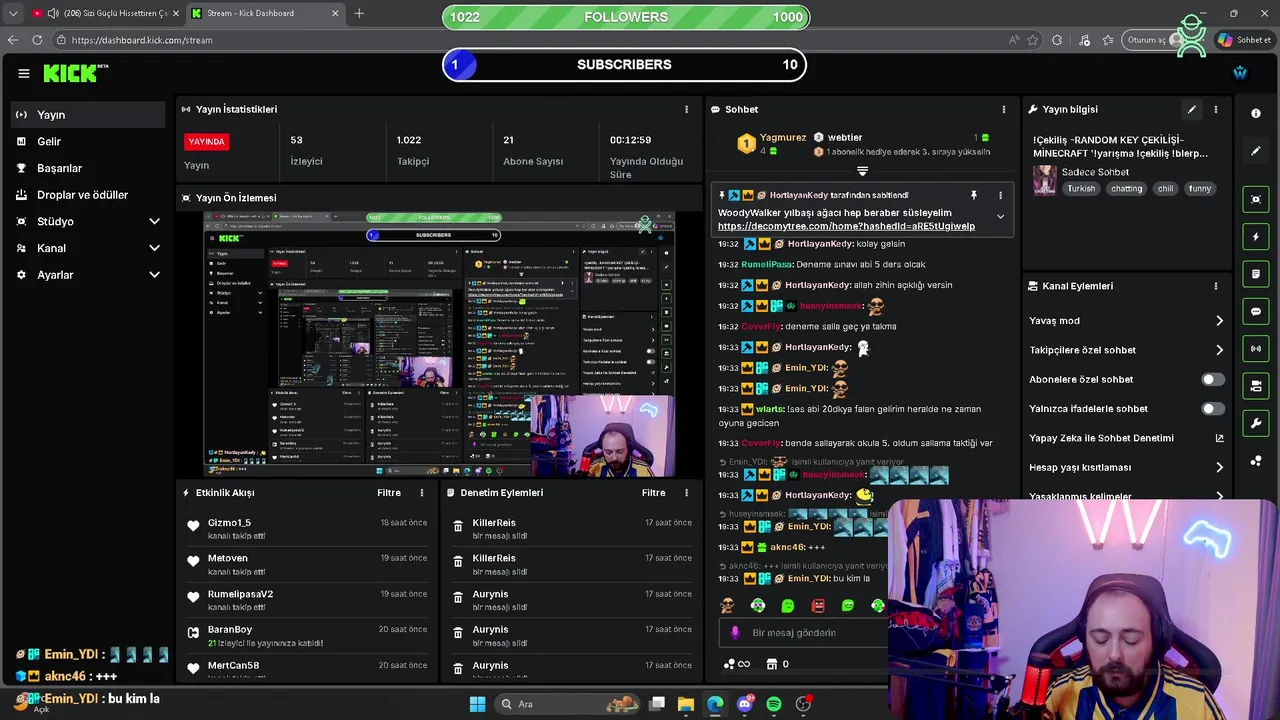Open three-dot menu of Sohbet panel
This screenshot has height=720, width=1280.
pos(1004,109)
